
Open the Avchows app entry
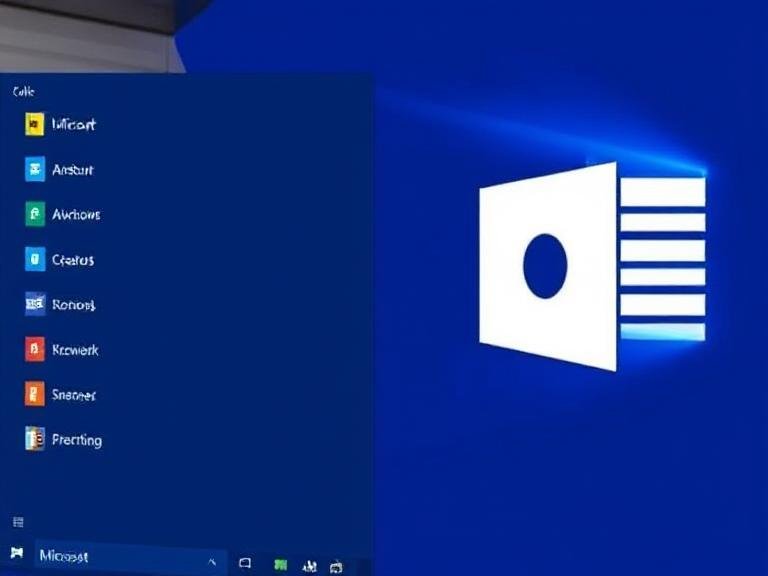tap(76, 214)
